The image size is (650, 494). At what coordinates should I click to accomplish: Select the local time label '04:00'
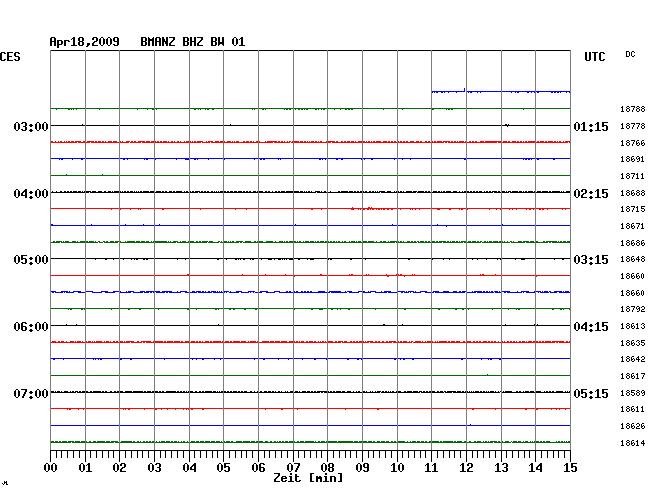31,194
